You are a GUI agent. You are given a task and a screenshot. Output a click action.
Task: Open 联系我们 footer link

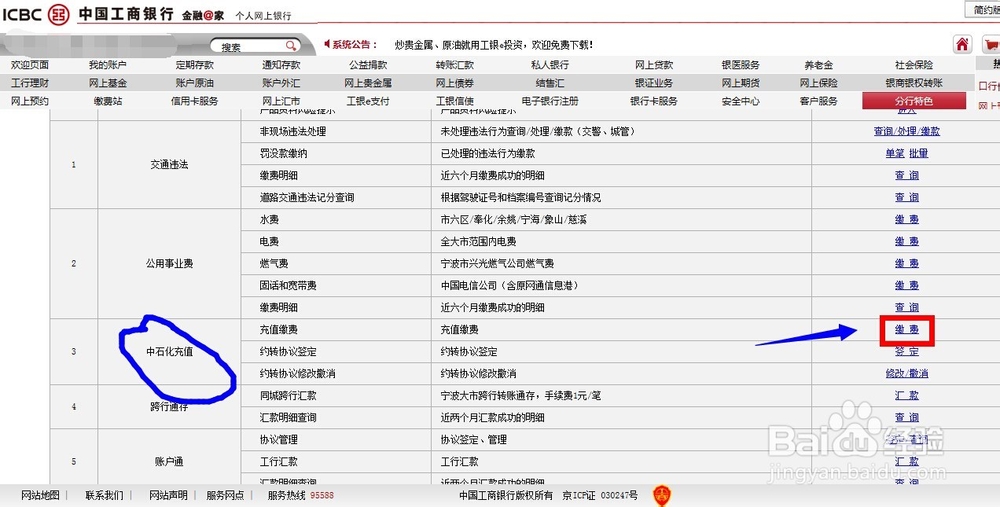105,495
